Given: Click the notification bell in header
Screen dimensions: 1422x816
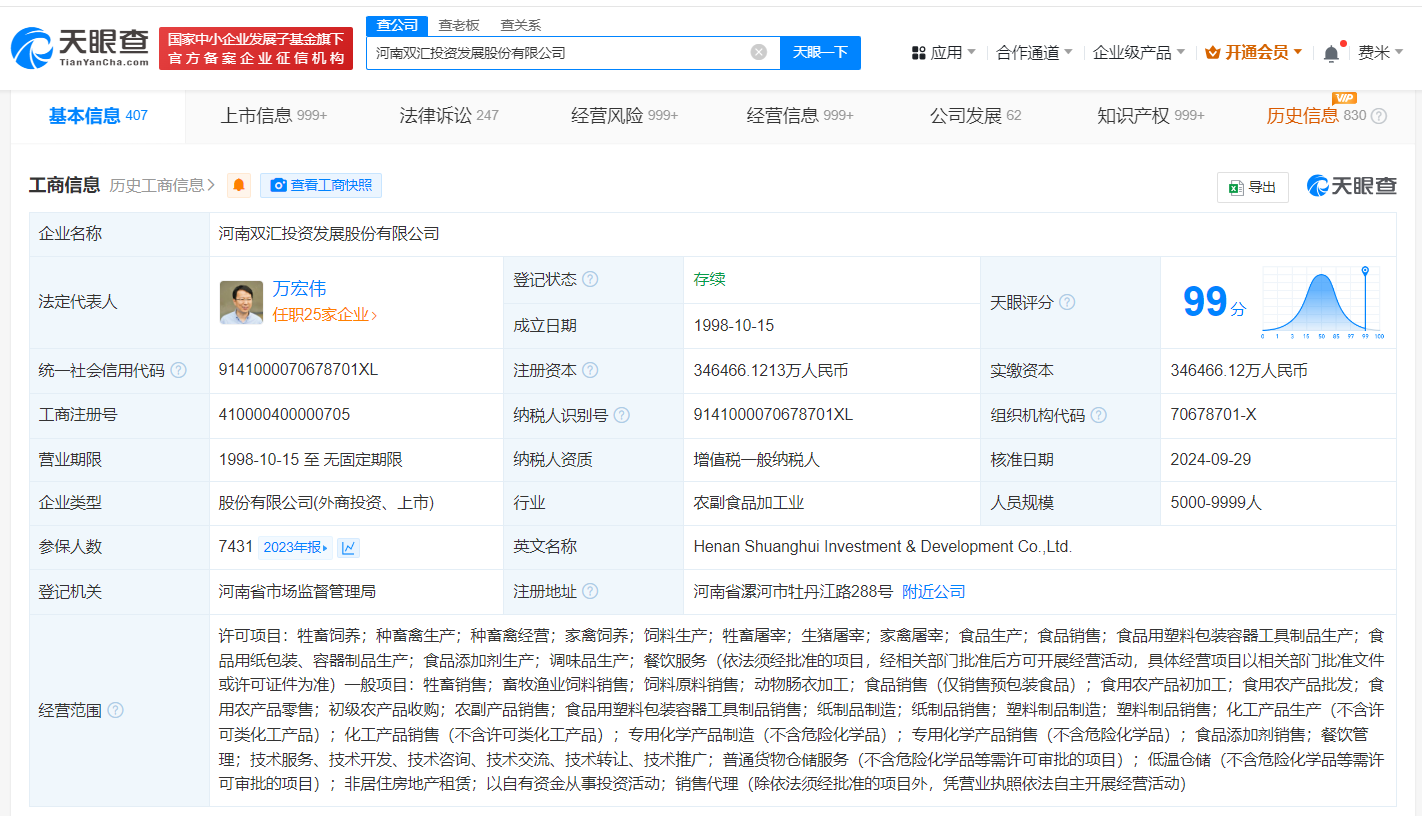Looking at the screenshot, I should tap(1331, 53).
